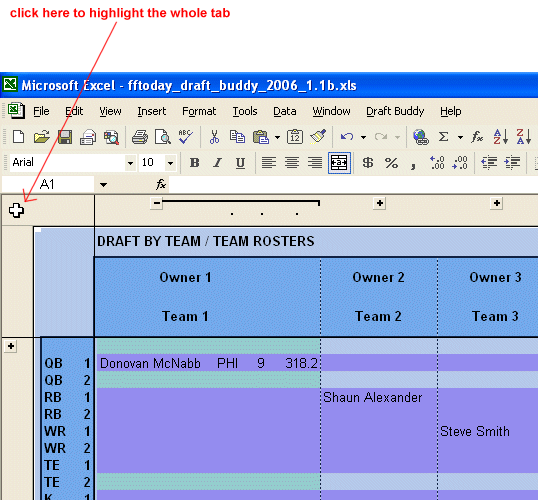Increase decimal places icon
The height and width of the screenshot is (500, 538).
[437, 162]
